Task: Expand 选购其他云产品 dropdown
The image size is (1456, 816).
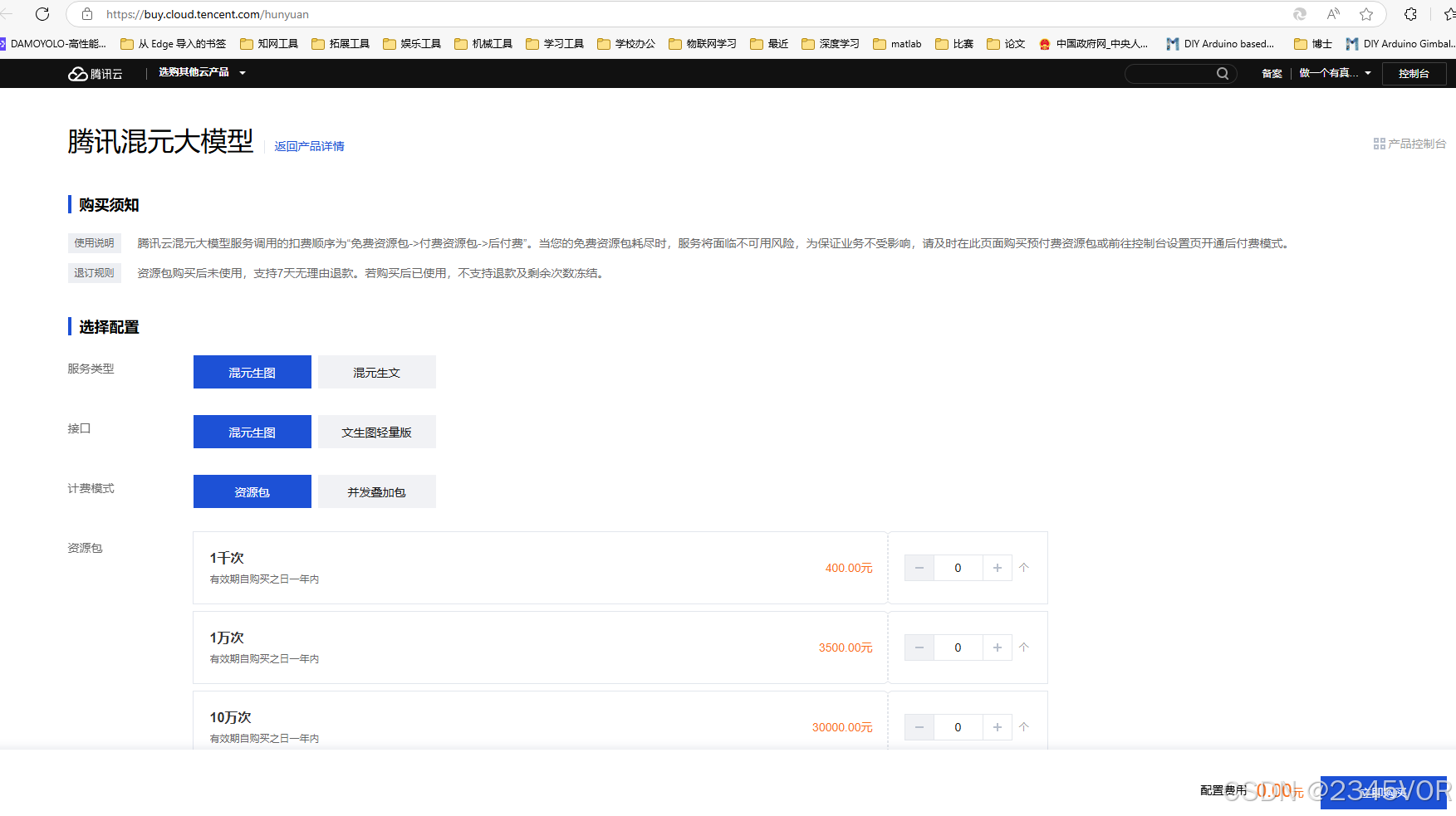Action: tap(202, 73)
